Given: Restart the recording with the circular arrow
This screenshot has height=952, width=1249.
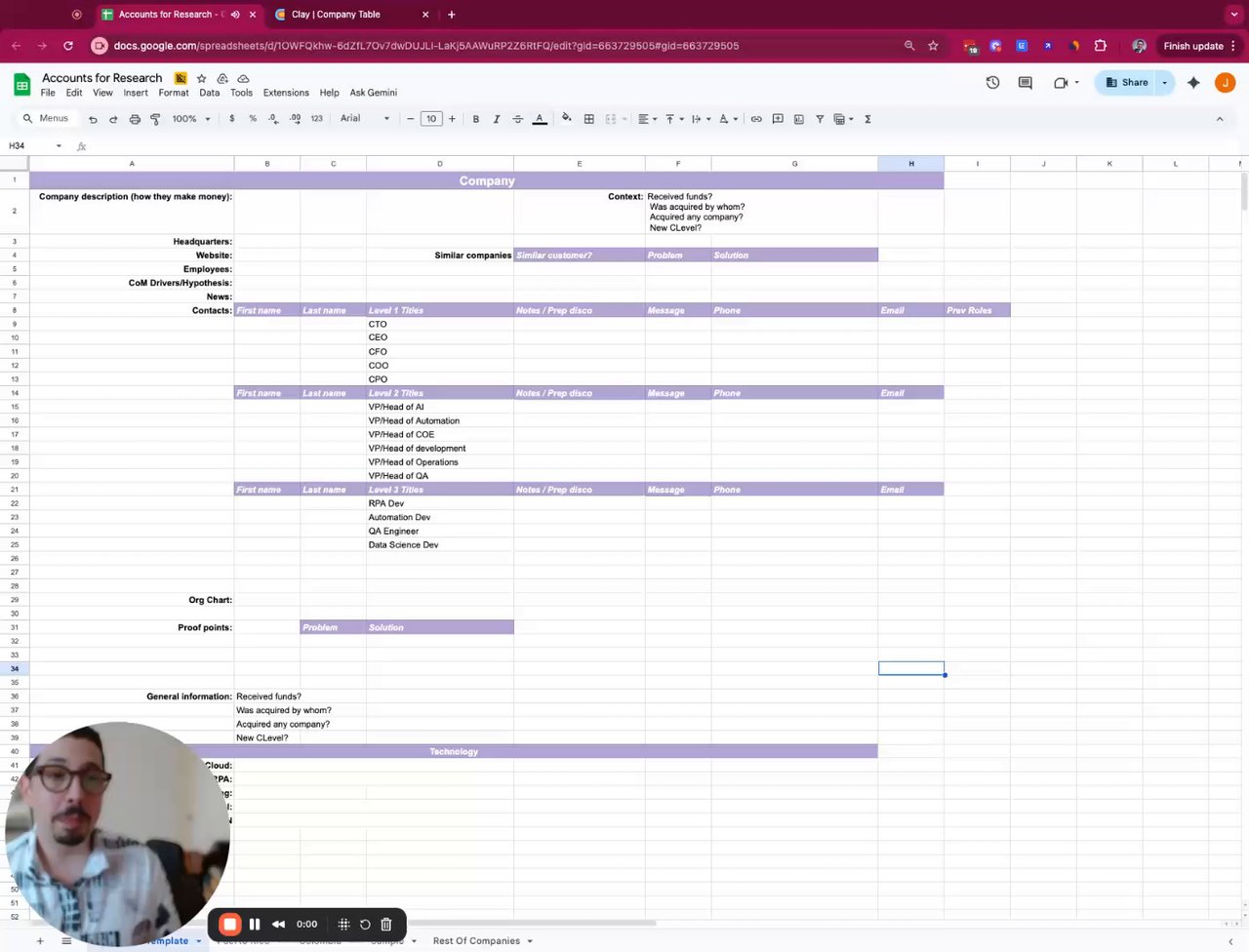Looking at the screenshot, I should coord(365,924).
